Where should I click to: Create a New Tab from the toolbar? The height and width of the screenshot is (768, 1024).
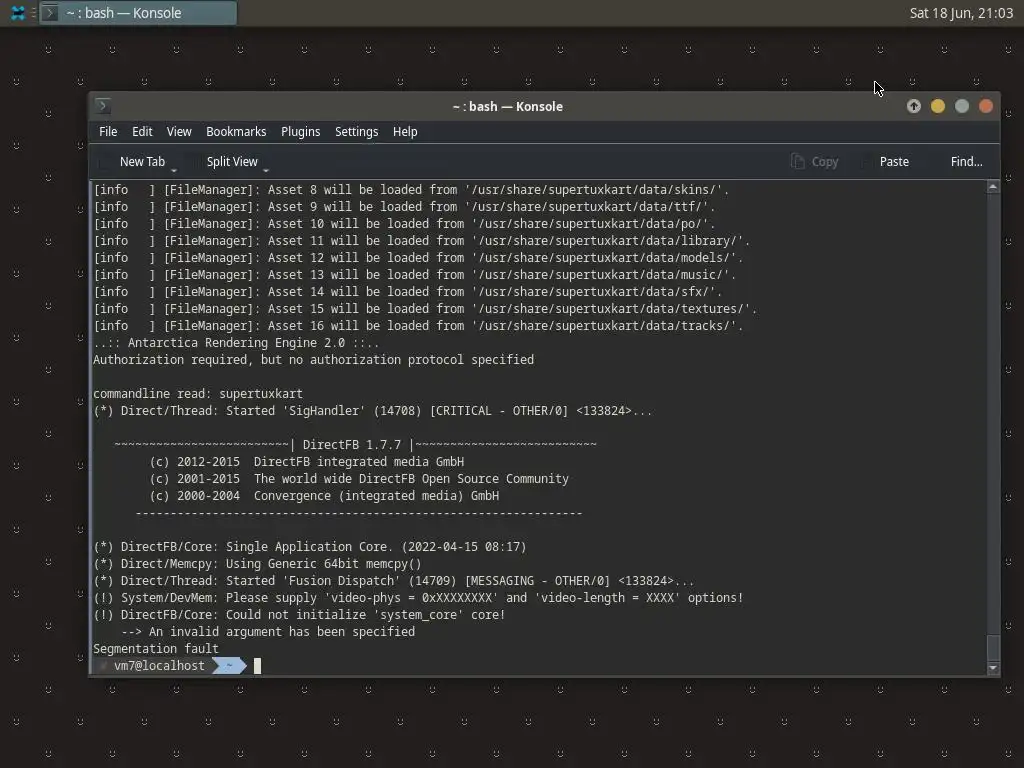click(x=142, y=161)
